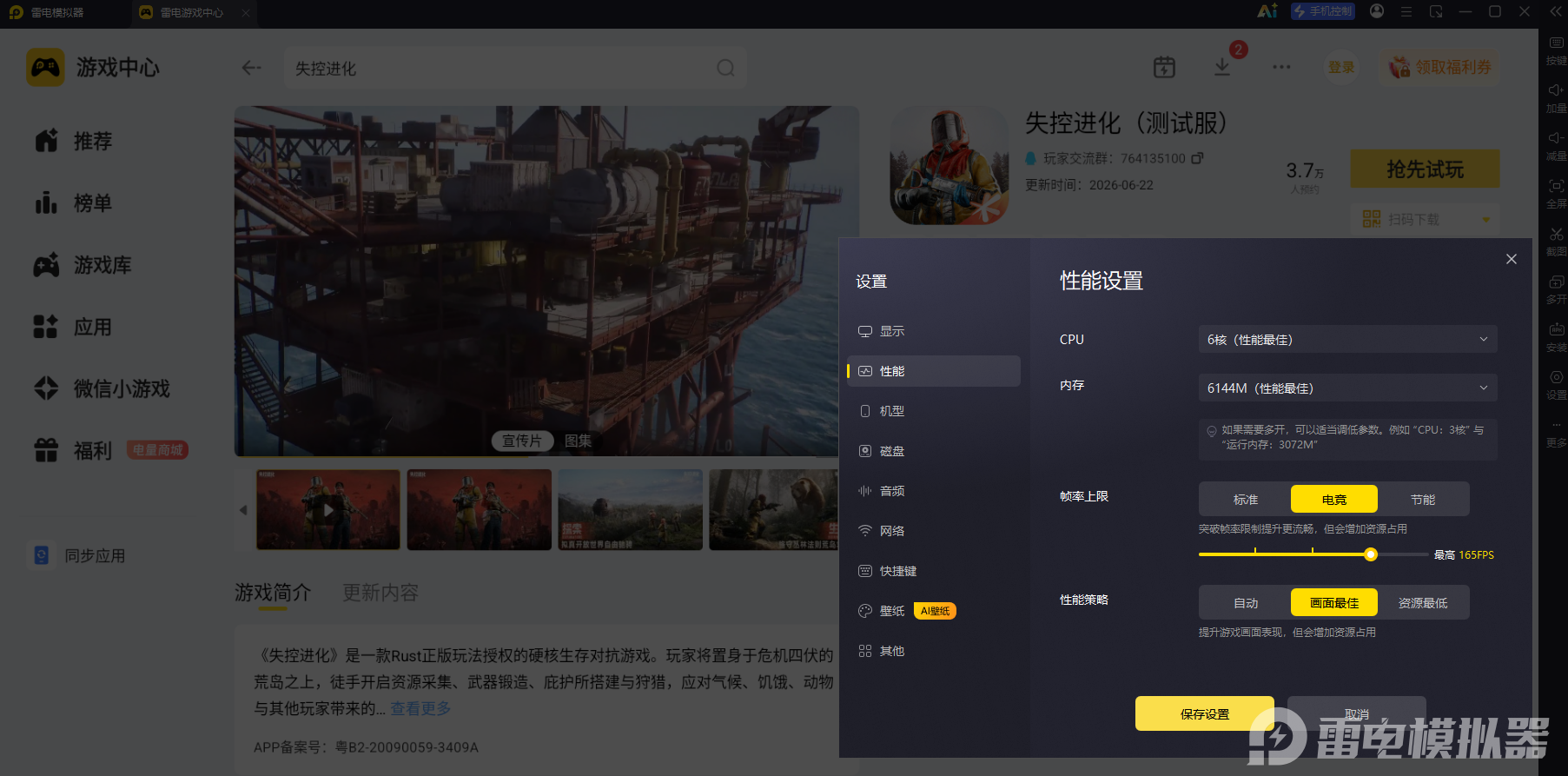Open the hamburger menu in title bar
Screen dimensions: 1568x776
point(1406,11)
